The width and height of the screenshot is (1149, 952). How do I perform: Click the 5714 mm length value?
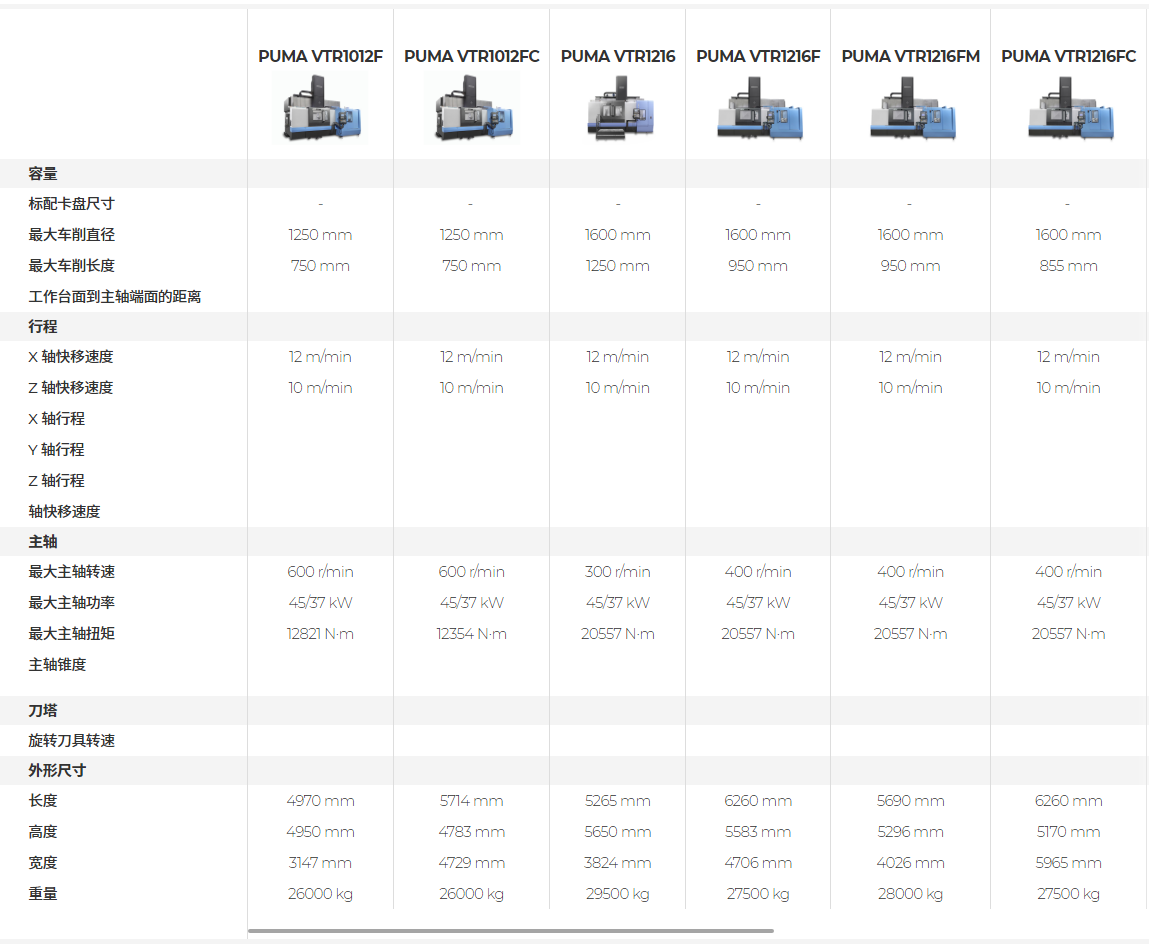(472, 801)
